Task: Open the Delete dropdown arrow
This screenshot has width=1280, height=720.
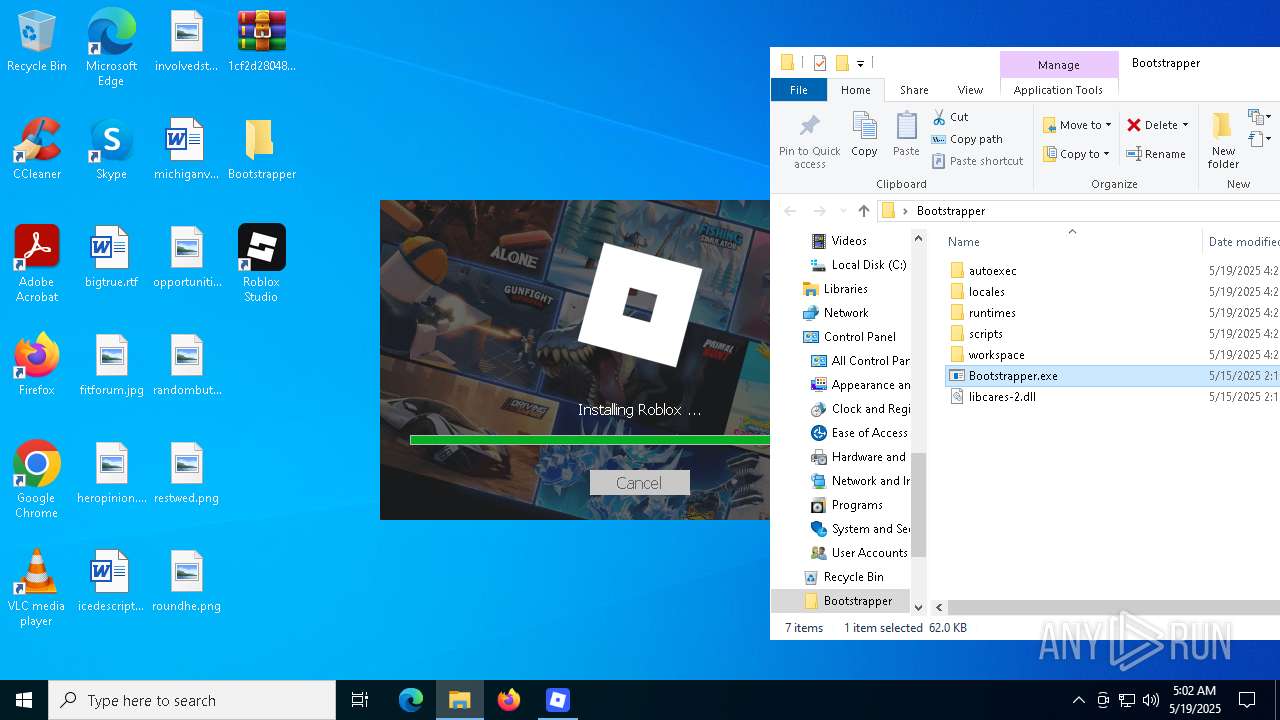Action: coord(1185,125)
